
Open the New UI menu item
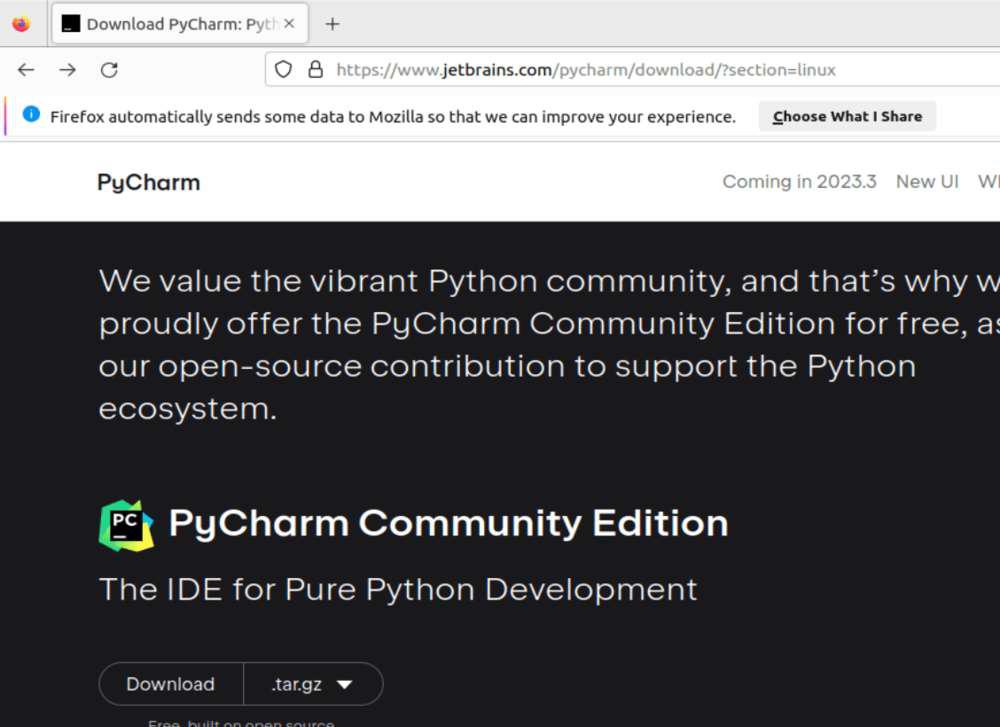[x=927, y=181]
